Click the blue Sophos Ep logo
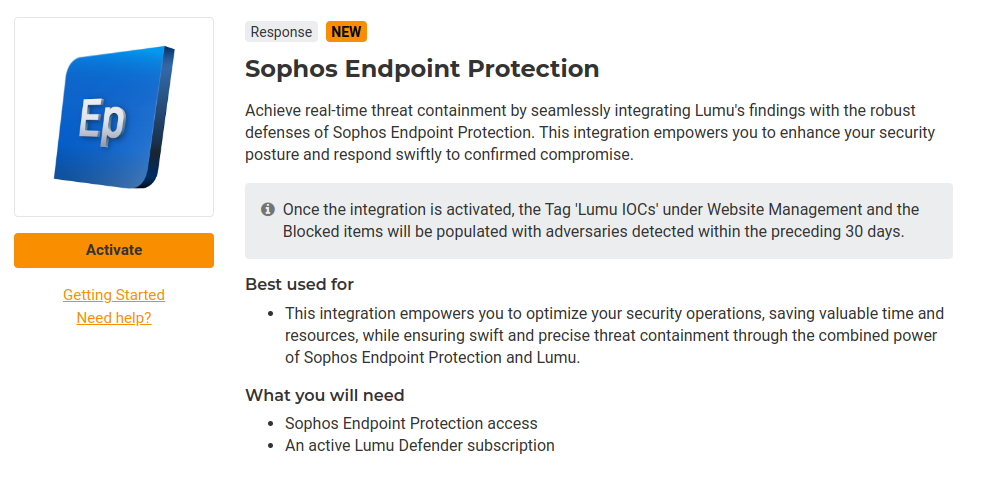 (x=113, y=117)
